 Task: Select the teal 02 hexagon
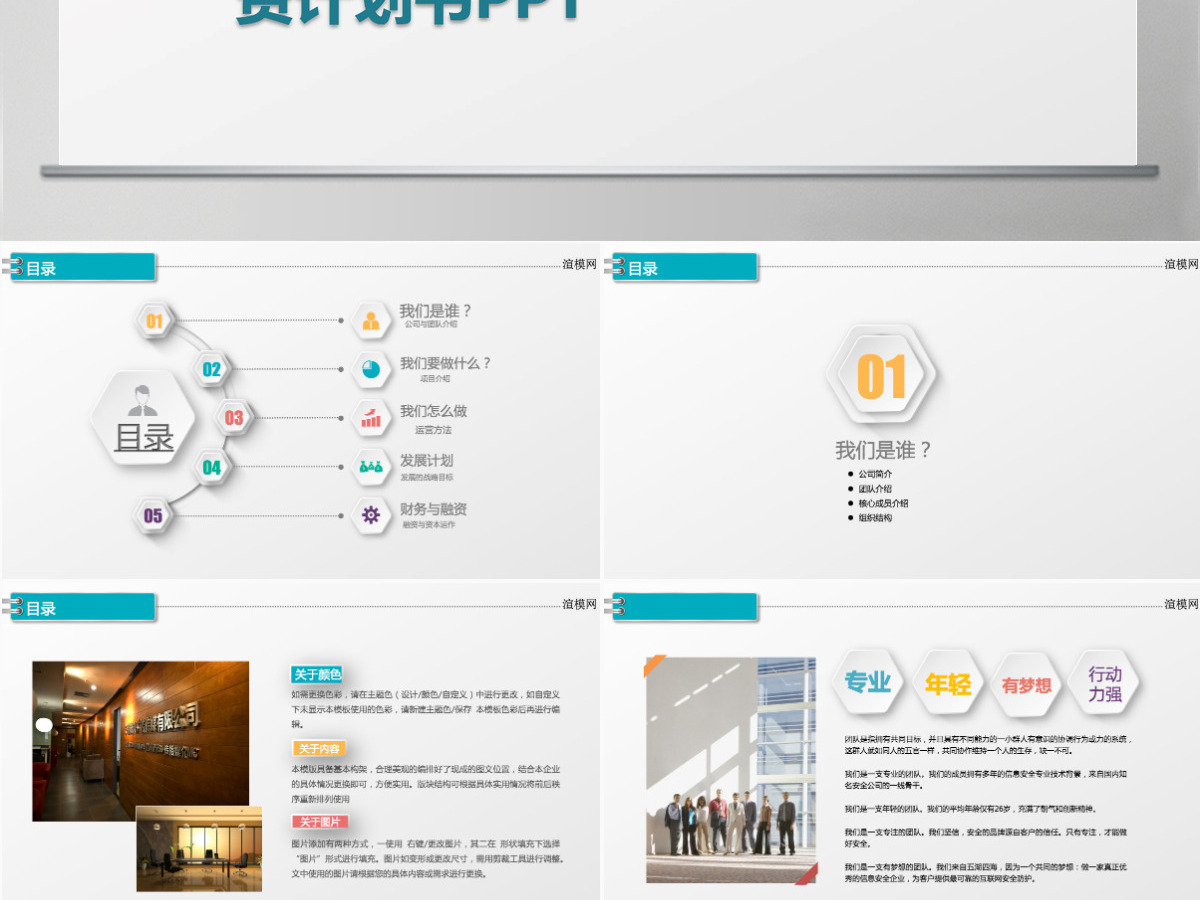[212, 369]
